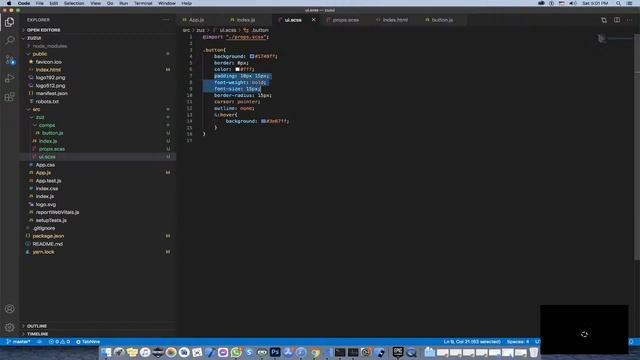640x360 pixels.
Task: Click the Ln 9, Col 21 status item
Action: click(x=472, y=342)
